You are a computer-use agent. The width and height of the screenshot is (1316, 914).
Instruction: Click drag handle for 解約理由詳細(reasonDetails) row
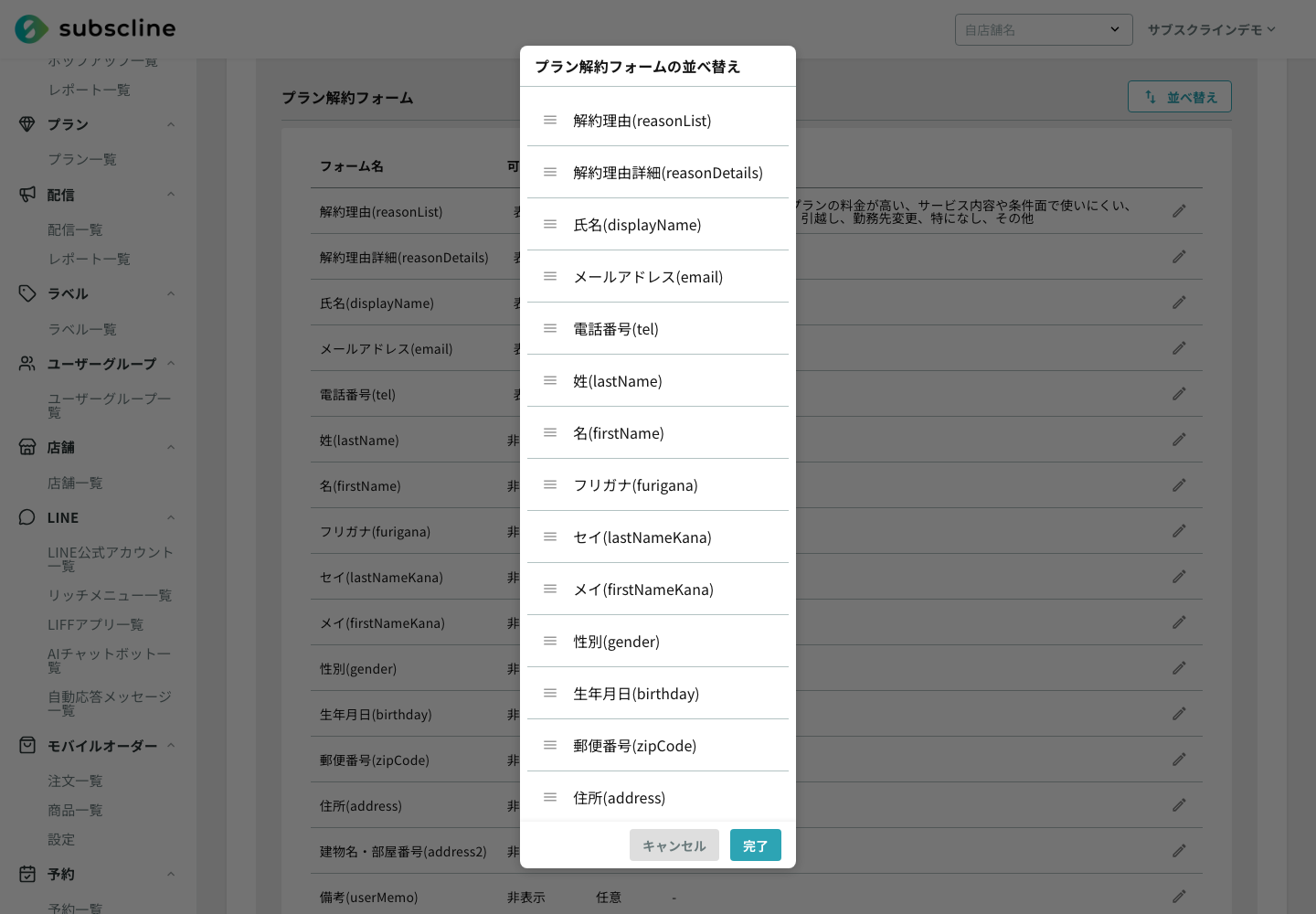(550, 172)
